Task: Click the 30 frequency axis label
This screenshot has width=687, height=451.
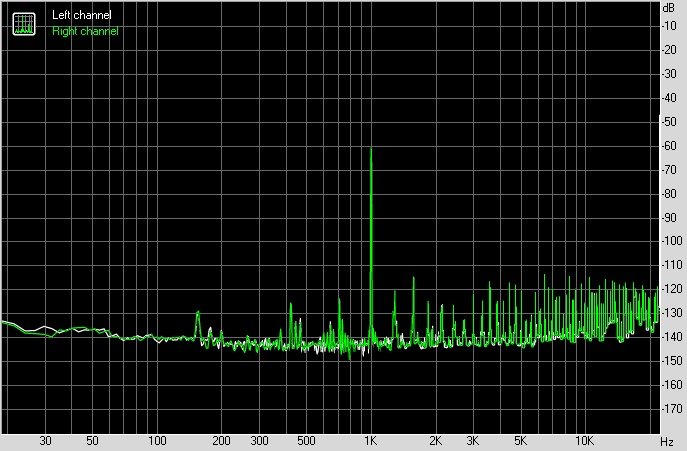Action: (45, 441)
